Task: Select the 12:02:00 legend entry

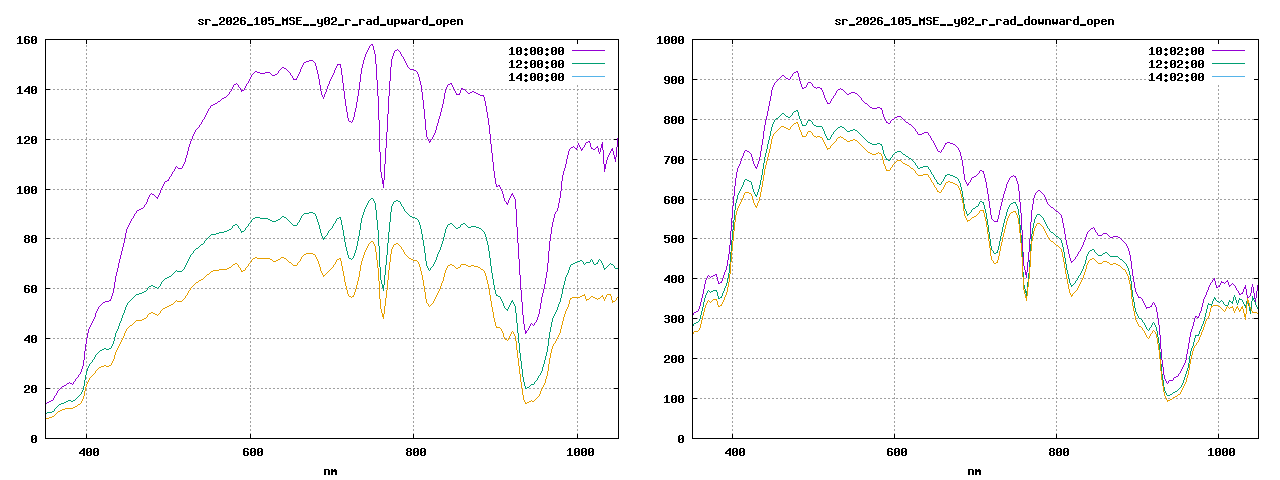Action: (1176, 64)
